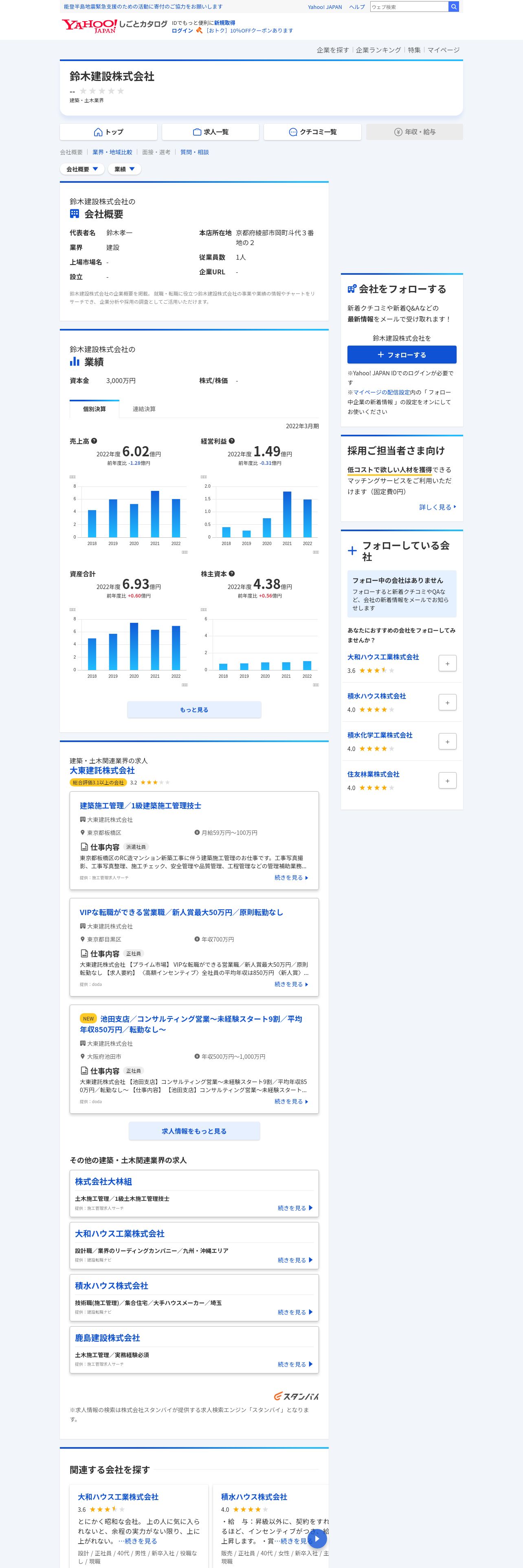Screen dimensions: 523x1568
Task: Follow 大和ハウス工業株式会社 with its plus button
Action: (448, 664)
